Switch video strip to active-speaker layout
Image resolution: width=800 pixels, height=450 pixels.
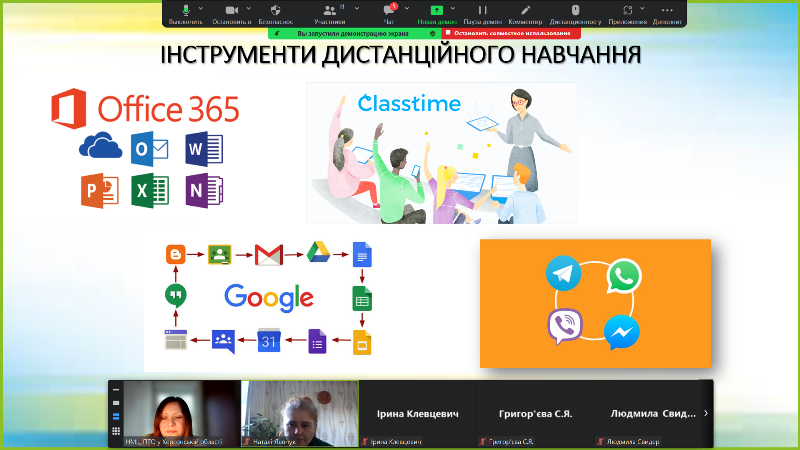click(x=116, y=403)
